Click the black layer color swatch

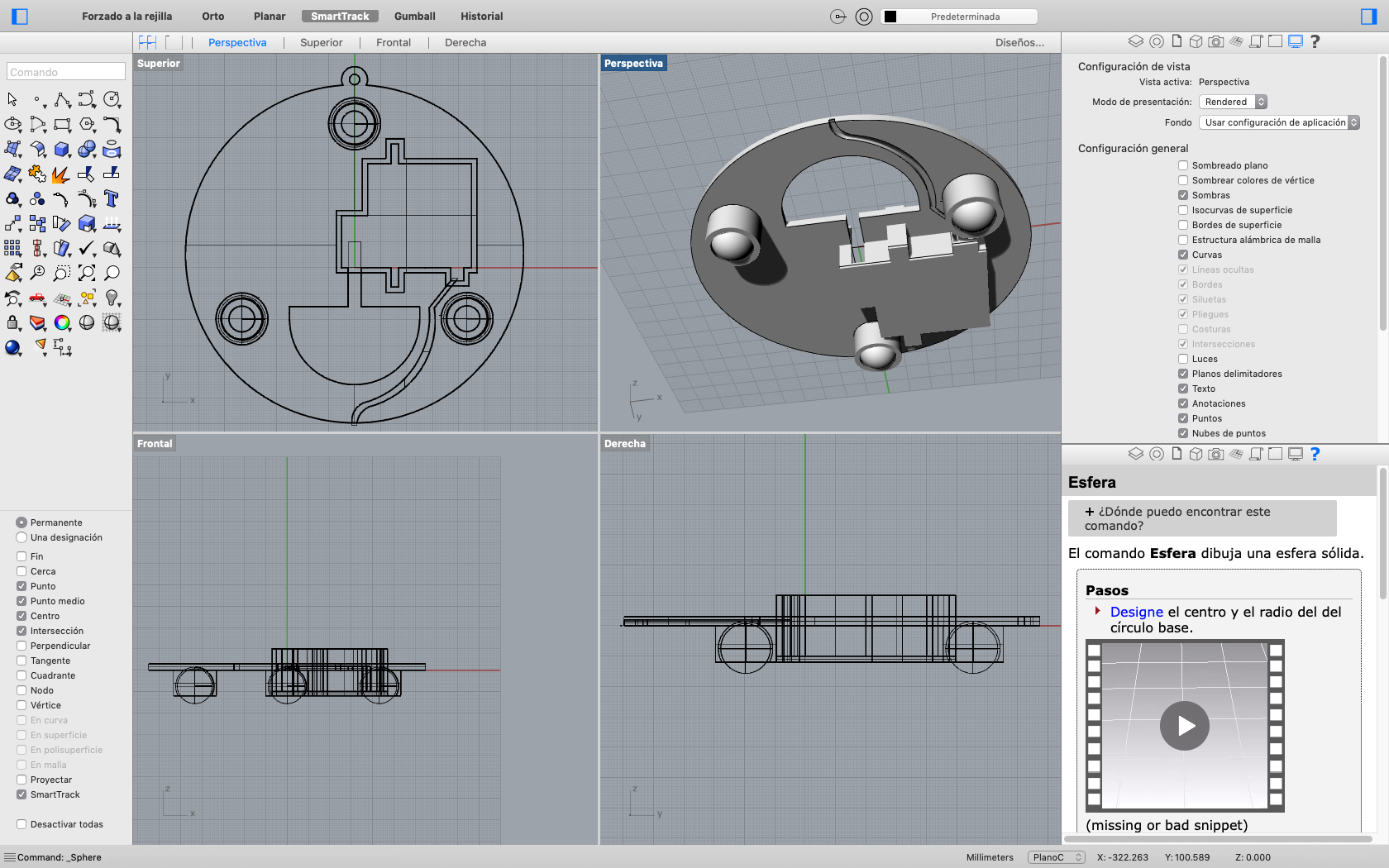click(x=890, y=17)
